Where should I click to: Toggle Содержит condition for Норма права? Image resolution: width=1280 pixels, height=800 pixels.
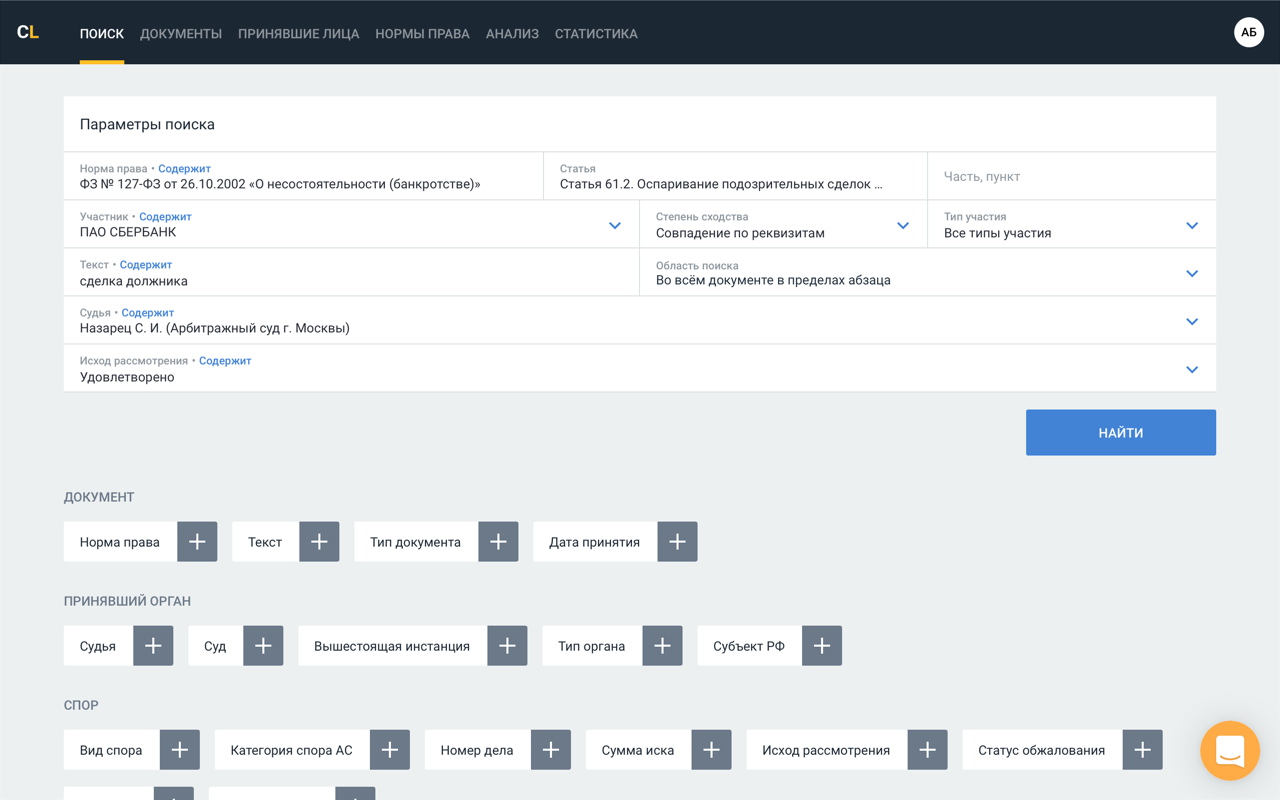tap(184, 169)
